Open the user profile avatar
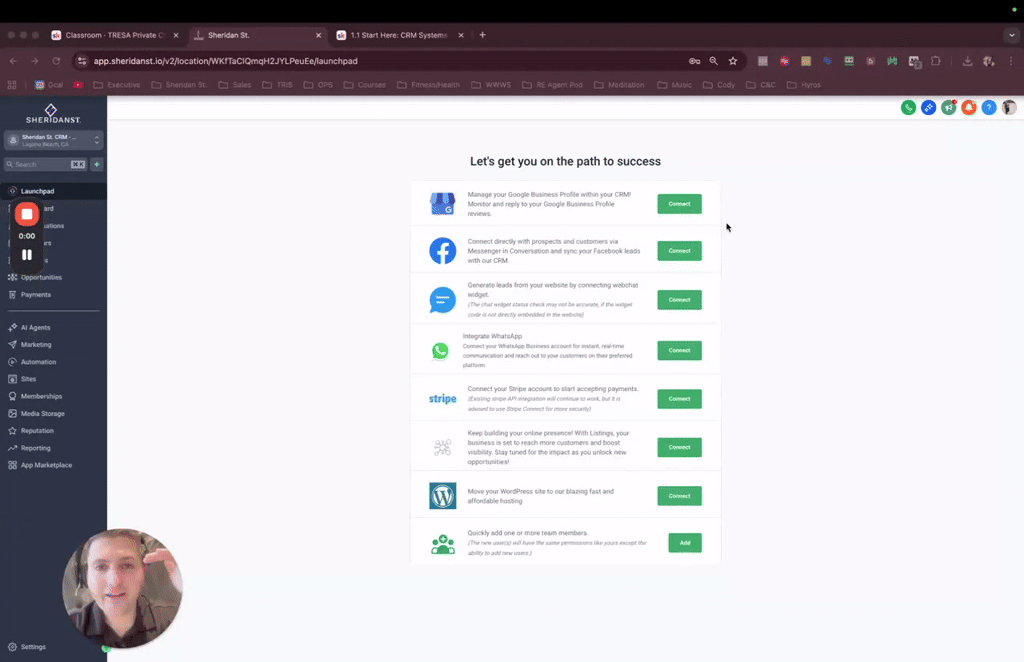Screen dimensions: 1024x662 click(1010, 108)
